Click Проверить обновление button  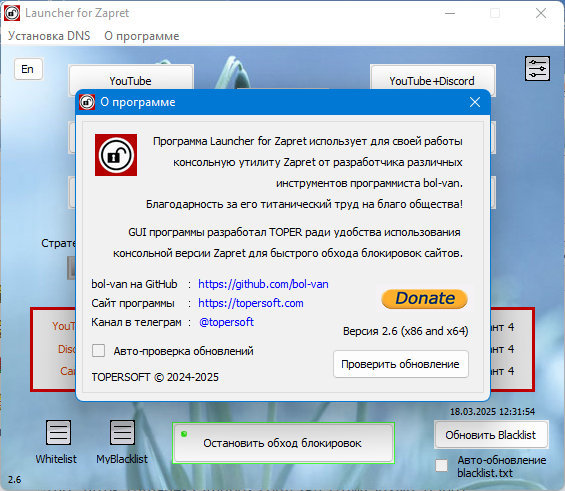[x=401, y=364]
